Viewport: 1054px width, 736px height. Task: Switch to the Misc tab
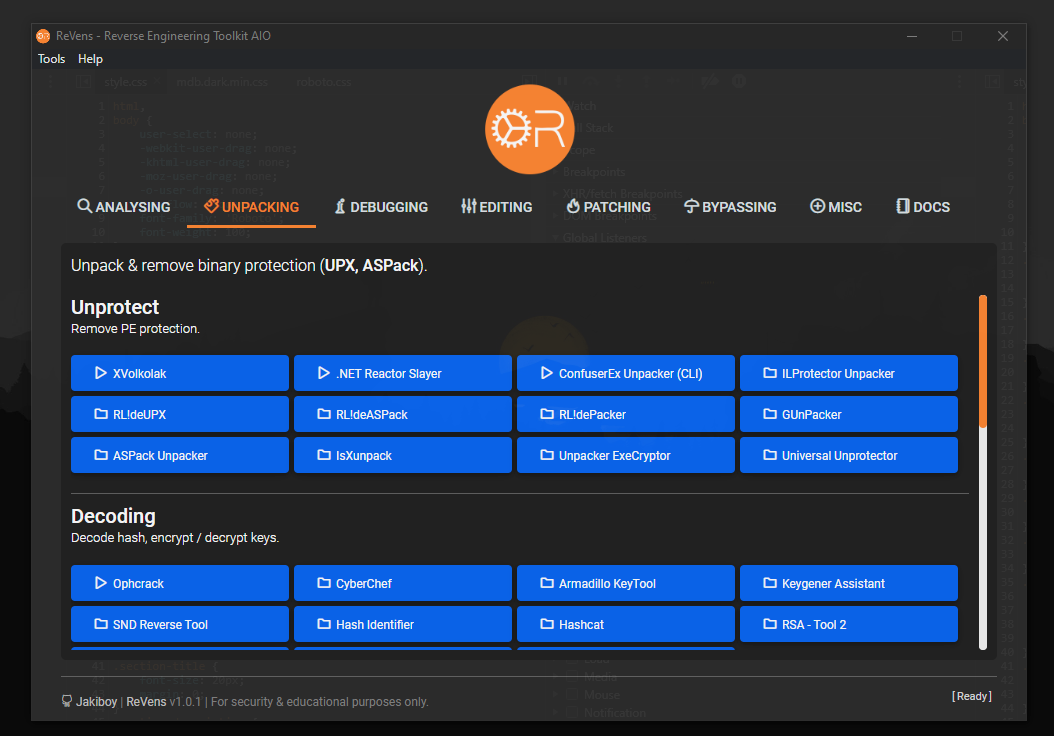836,207
